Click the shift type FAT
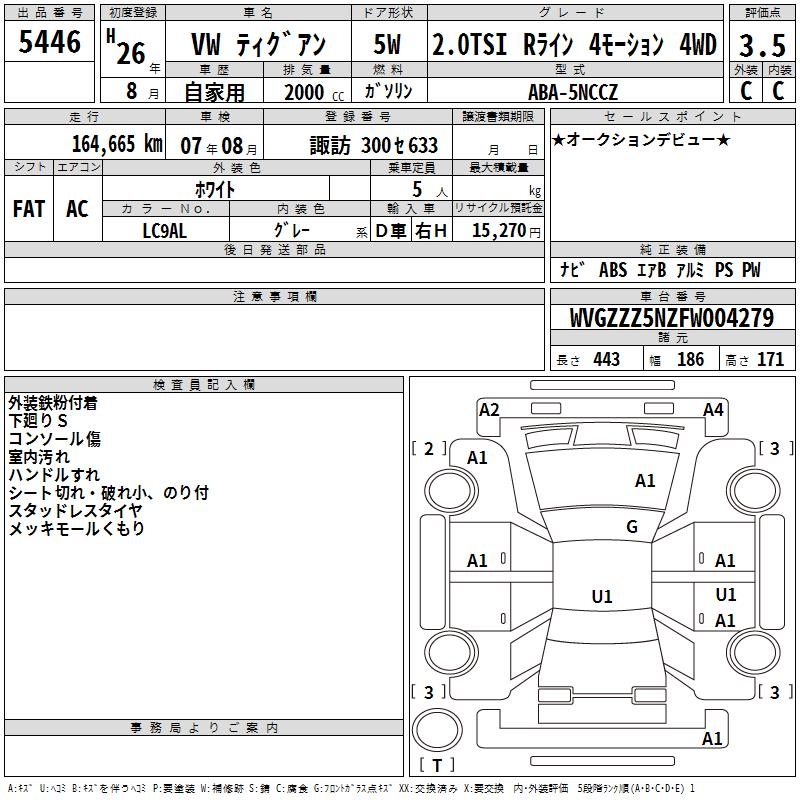 (x=29, y=209)
